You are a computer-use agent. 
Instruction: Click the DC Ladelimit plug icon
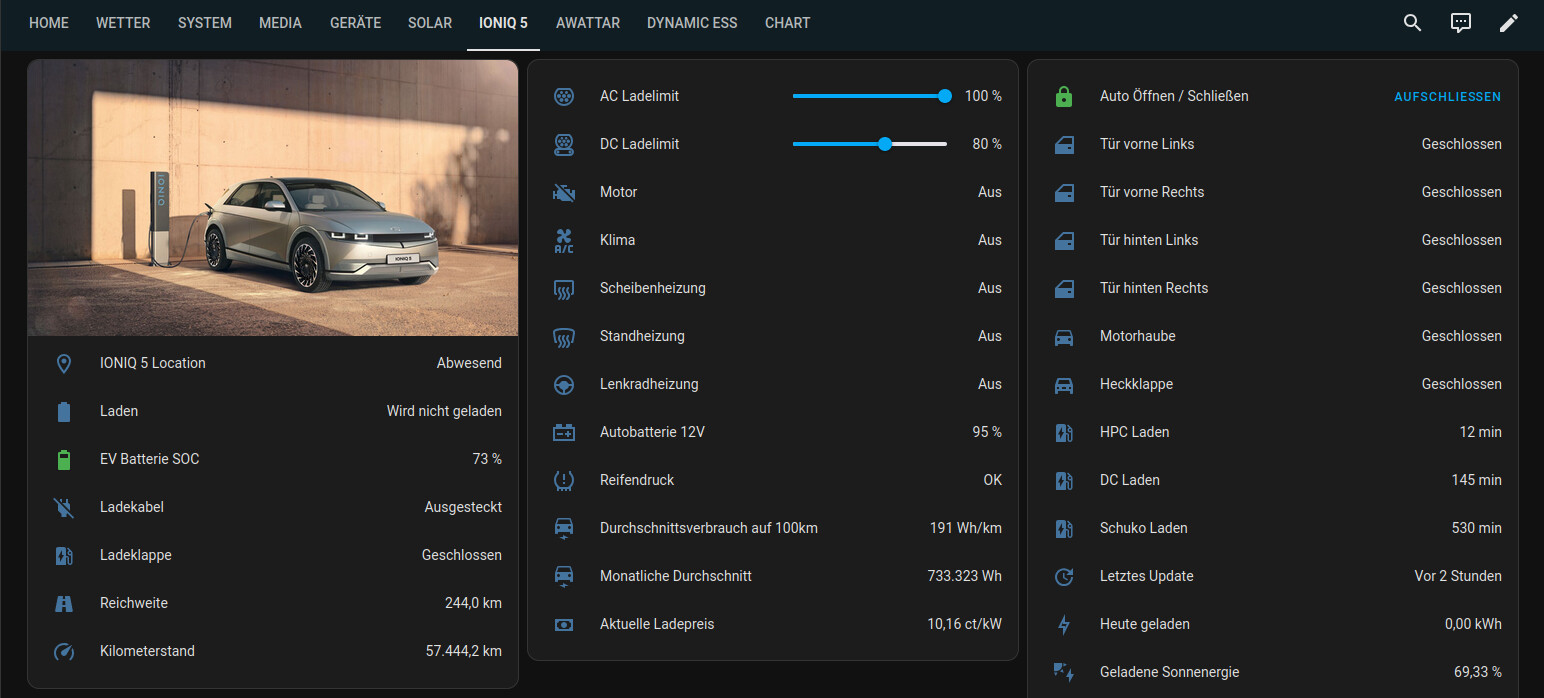point(564,145)
